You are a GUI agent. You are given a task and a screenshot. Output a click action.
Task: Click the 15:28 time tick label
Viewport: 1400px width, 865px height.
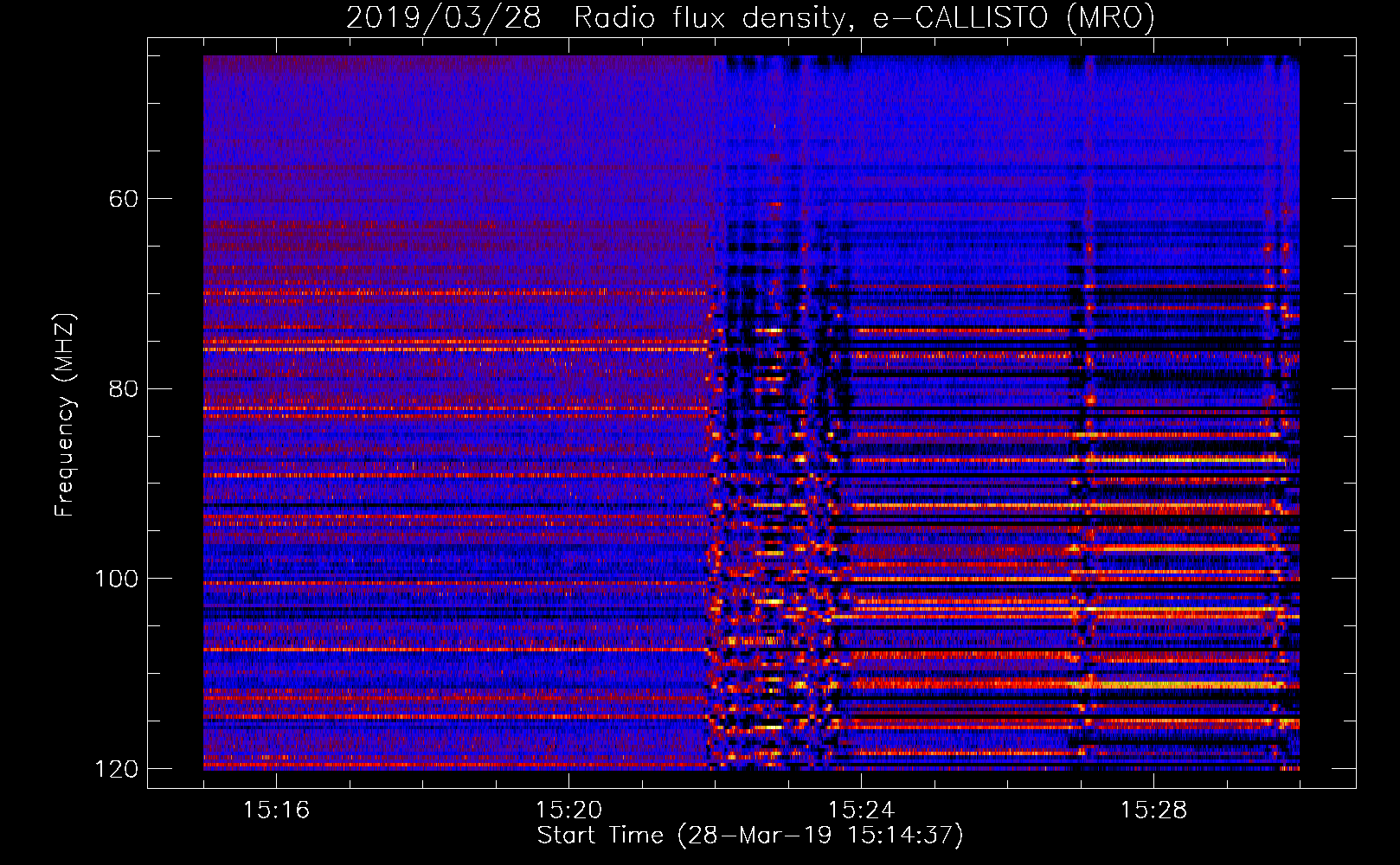(1153, 811)
